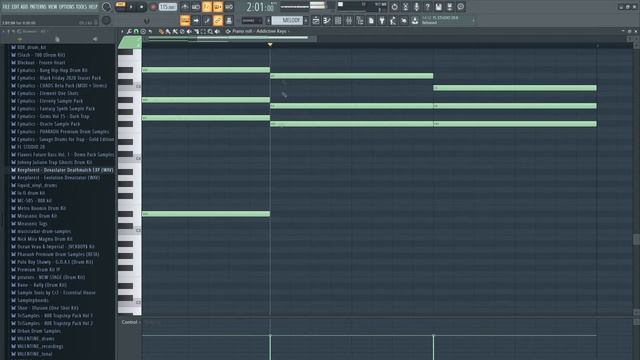Click the view project info bubble icon
Screen dimensions: 640x360
(x=460, y=7)
